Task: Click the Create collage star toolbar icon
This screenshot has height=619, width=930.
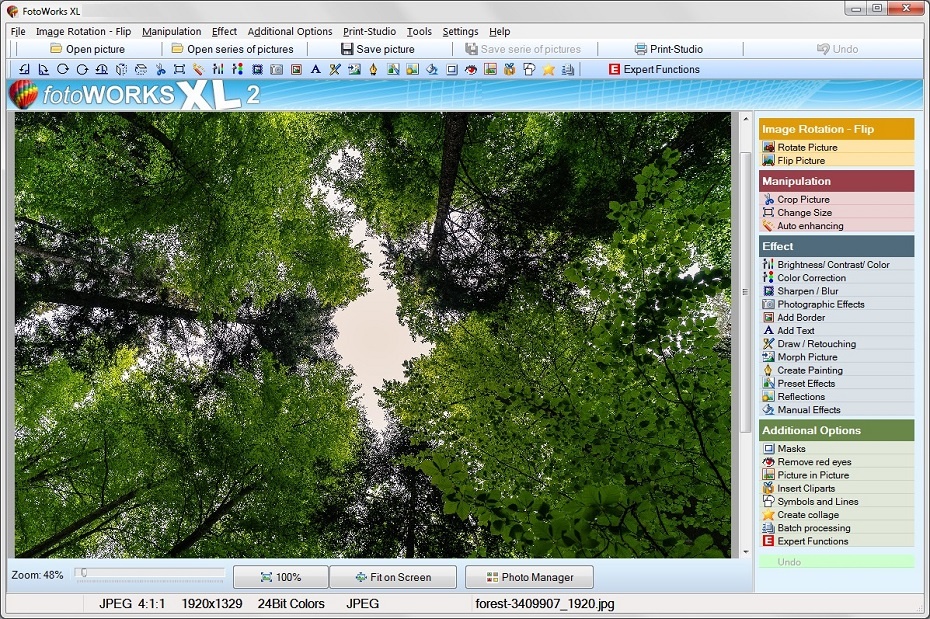Action: click(549, 69)
